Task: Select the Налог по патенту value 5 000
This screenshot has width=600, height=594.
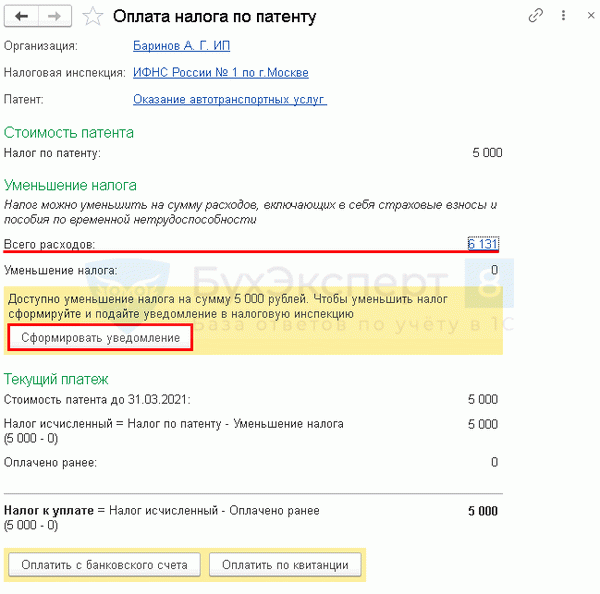Action: (x=487, y=153)
